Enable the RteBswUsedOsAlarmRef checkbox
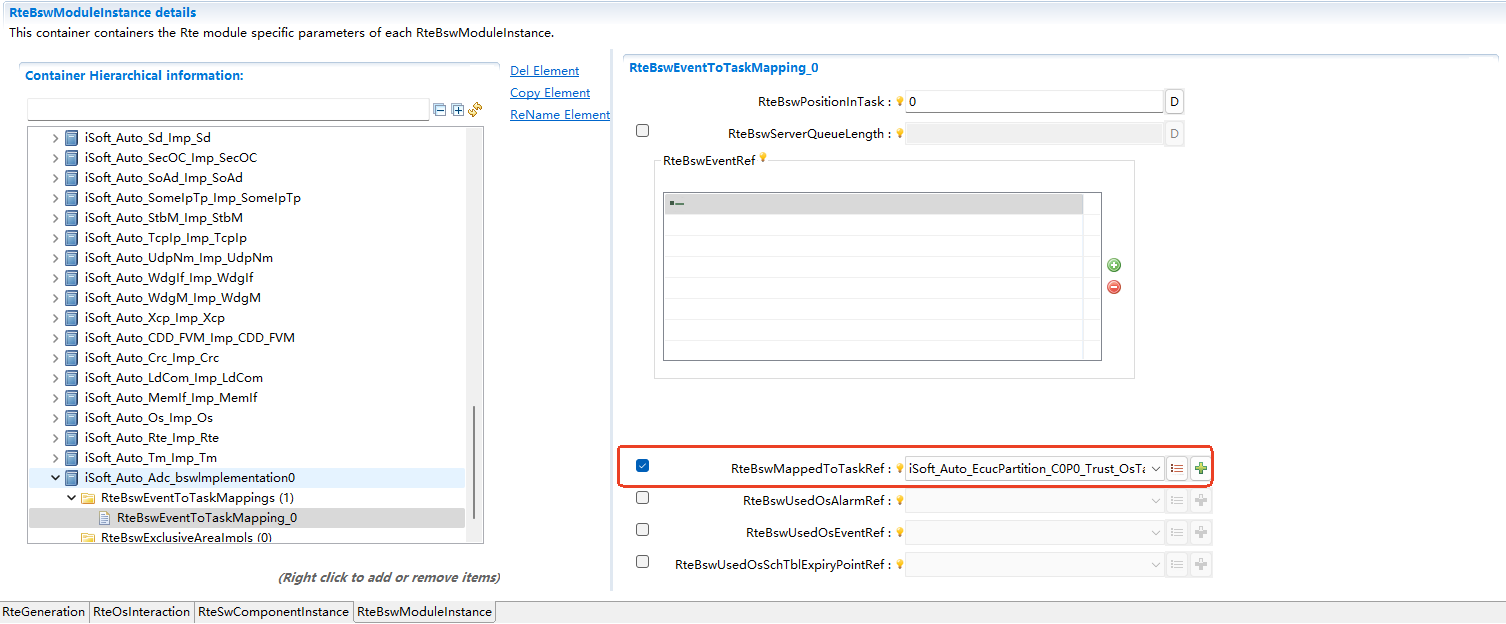 click(642, 498)
